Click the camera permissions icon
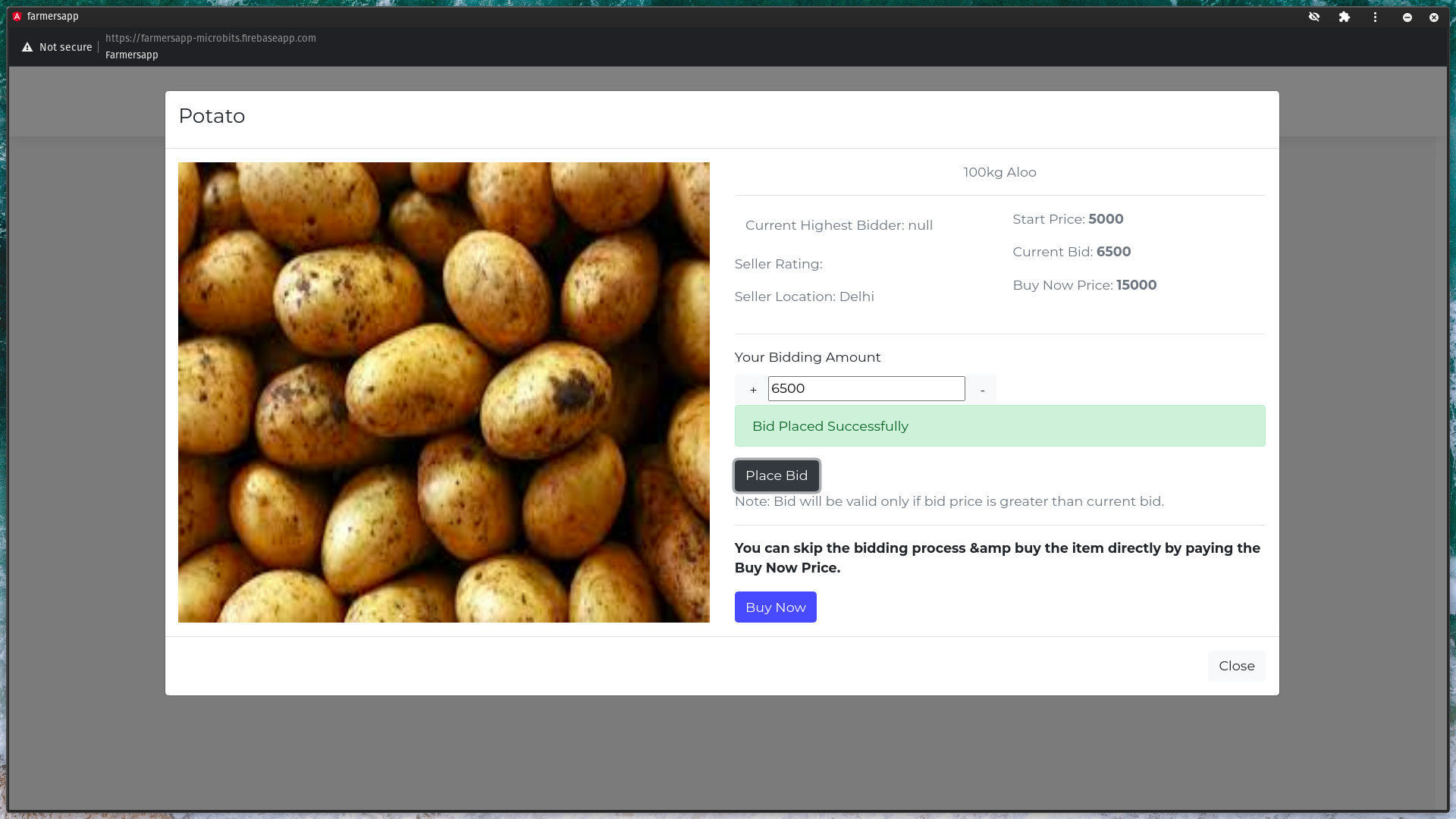The image size is (1456, 819). click(1313, 17)
